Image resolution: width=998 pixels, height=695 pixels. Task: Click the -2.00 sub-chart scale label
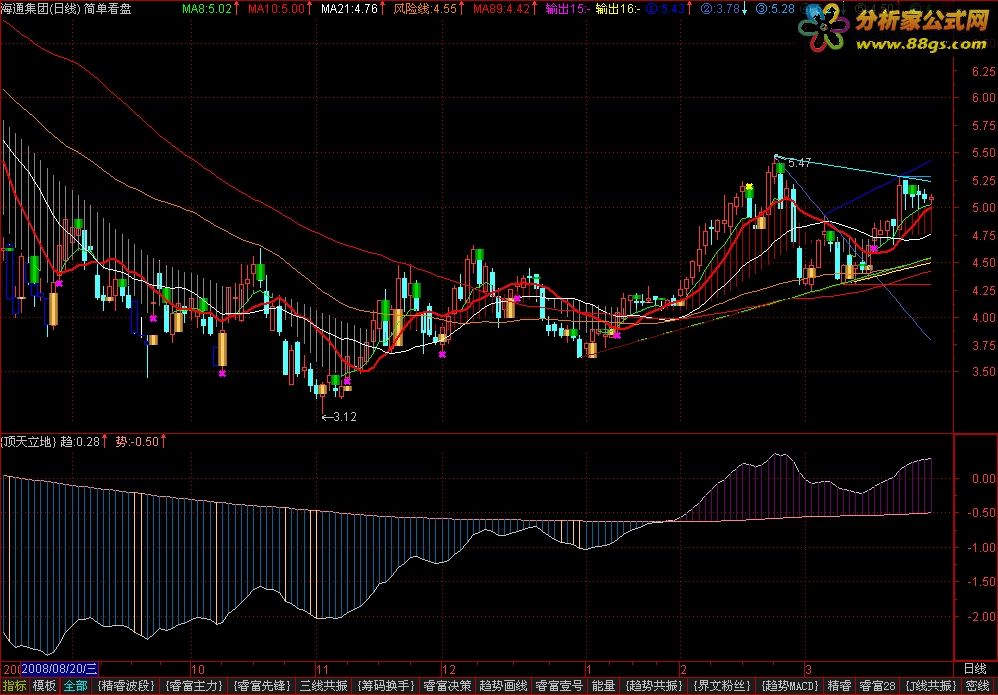click(981, 616)
